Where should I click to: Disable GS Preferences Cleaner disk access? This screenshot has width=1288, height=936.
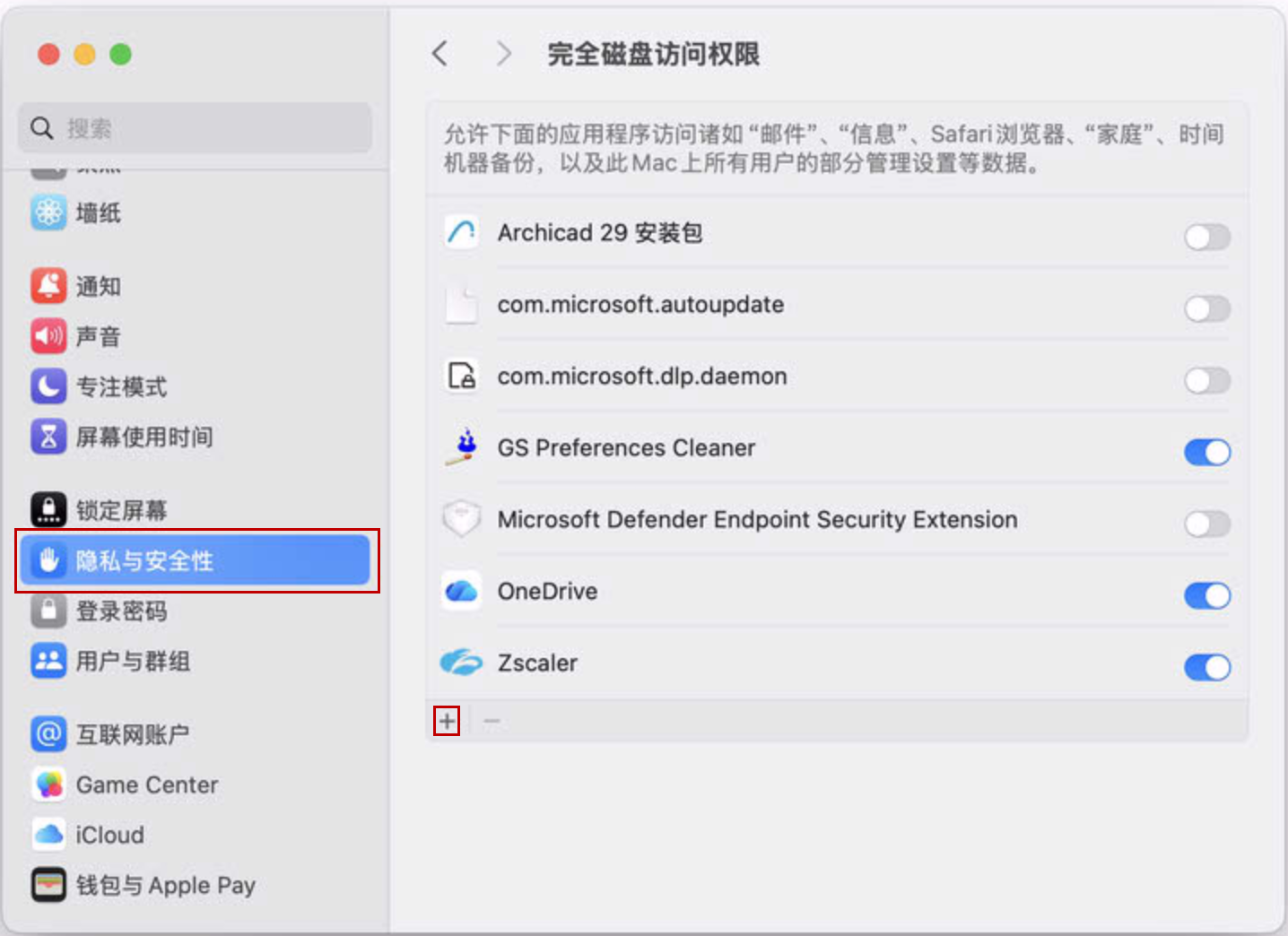[1207, 452]
